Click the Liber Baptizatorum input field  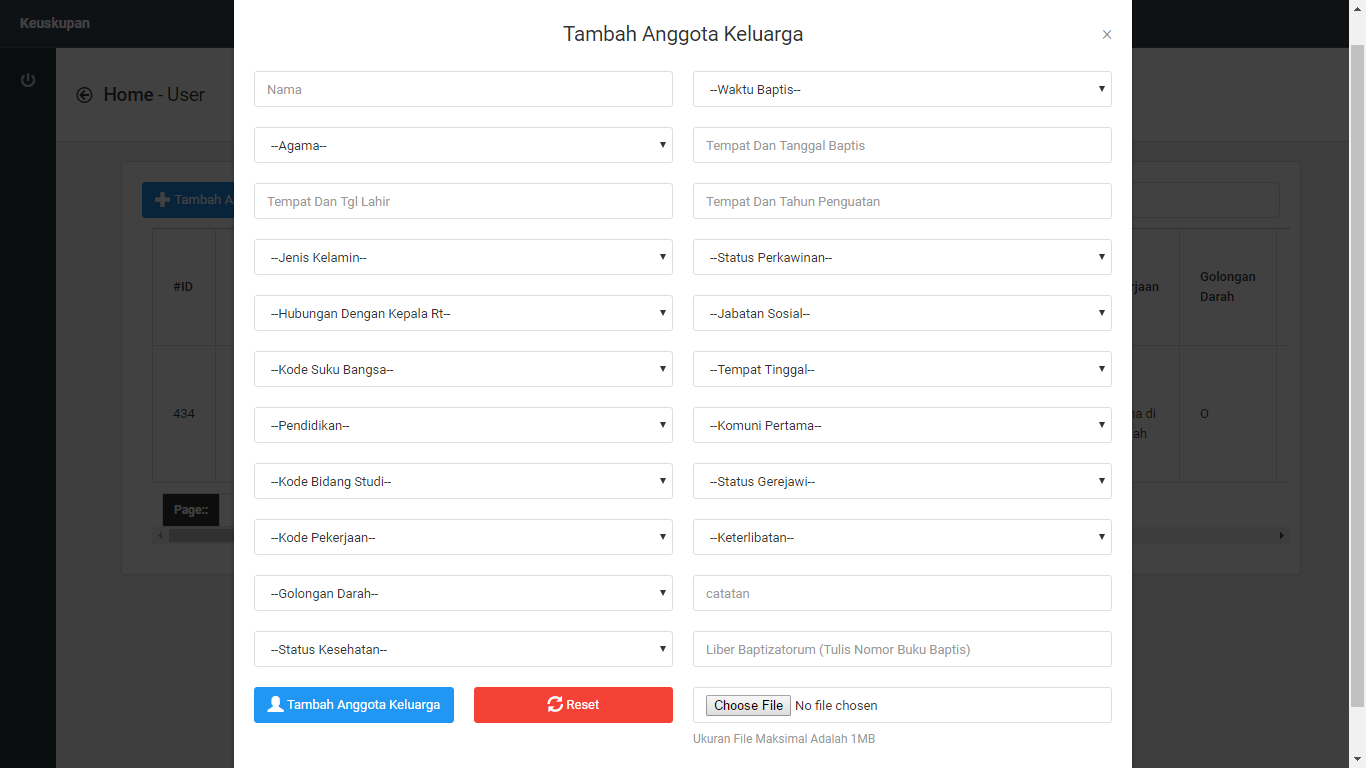[x=901, y=649]
